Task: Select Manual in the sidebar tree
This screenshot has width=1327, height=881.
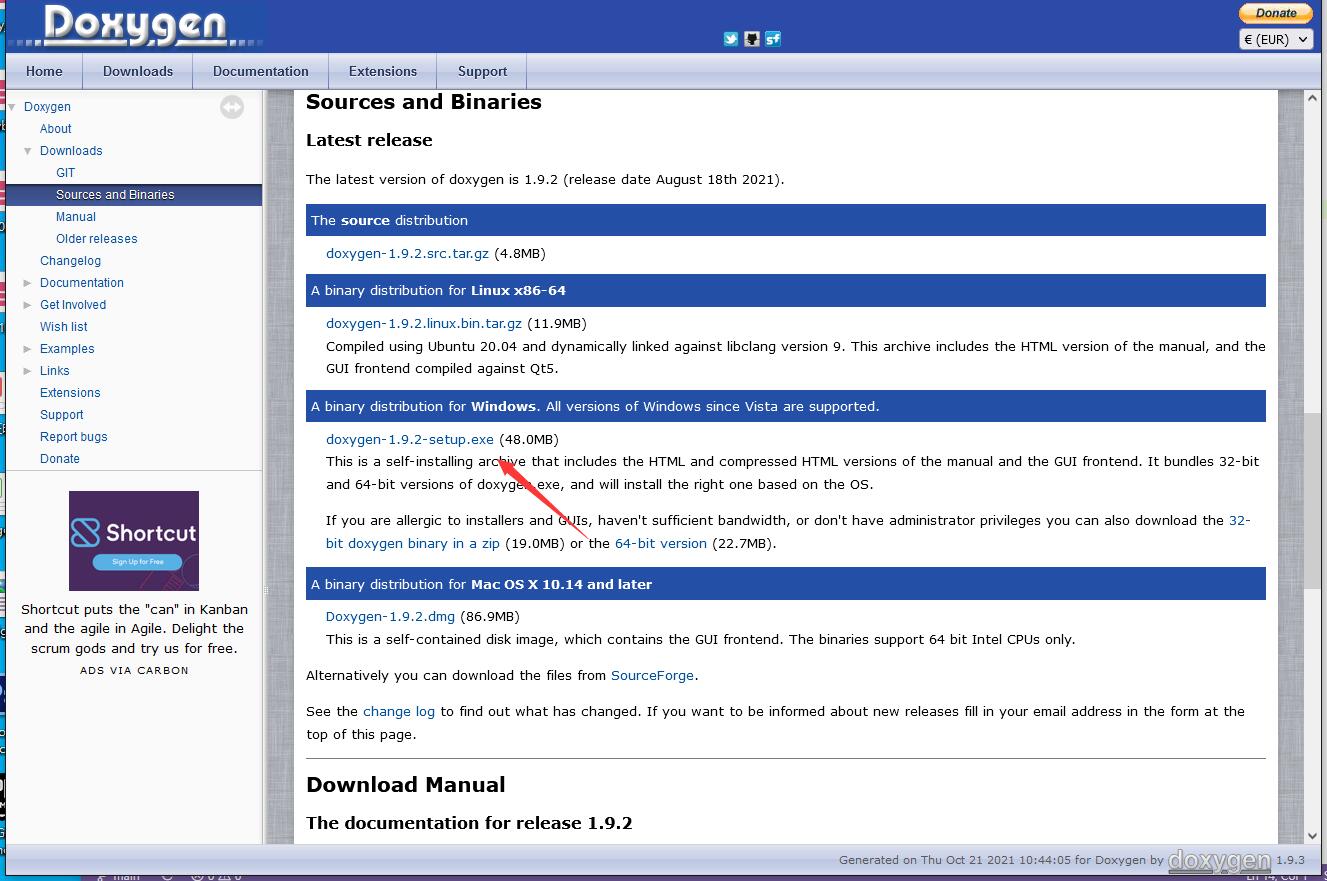Action: pos(76,217)
